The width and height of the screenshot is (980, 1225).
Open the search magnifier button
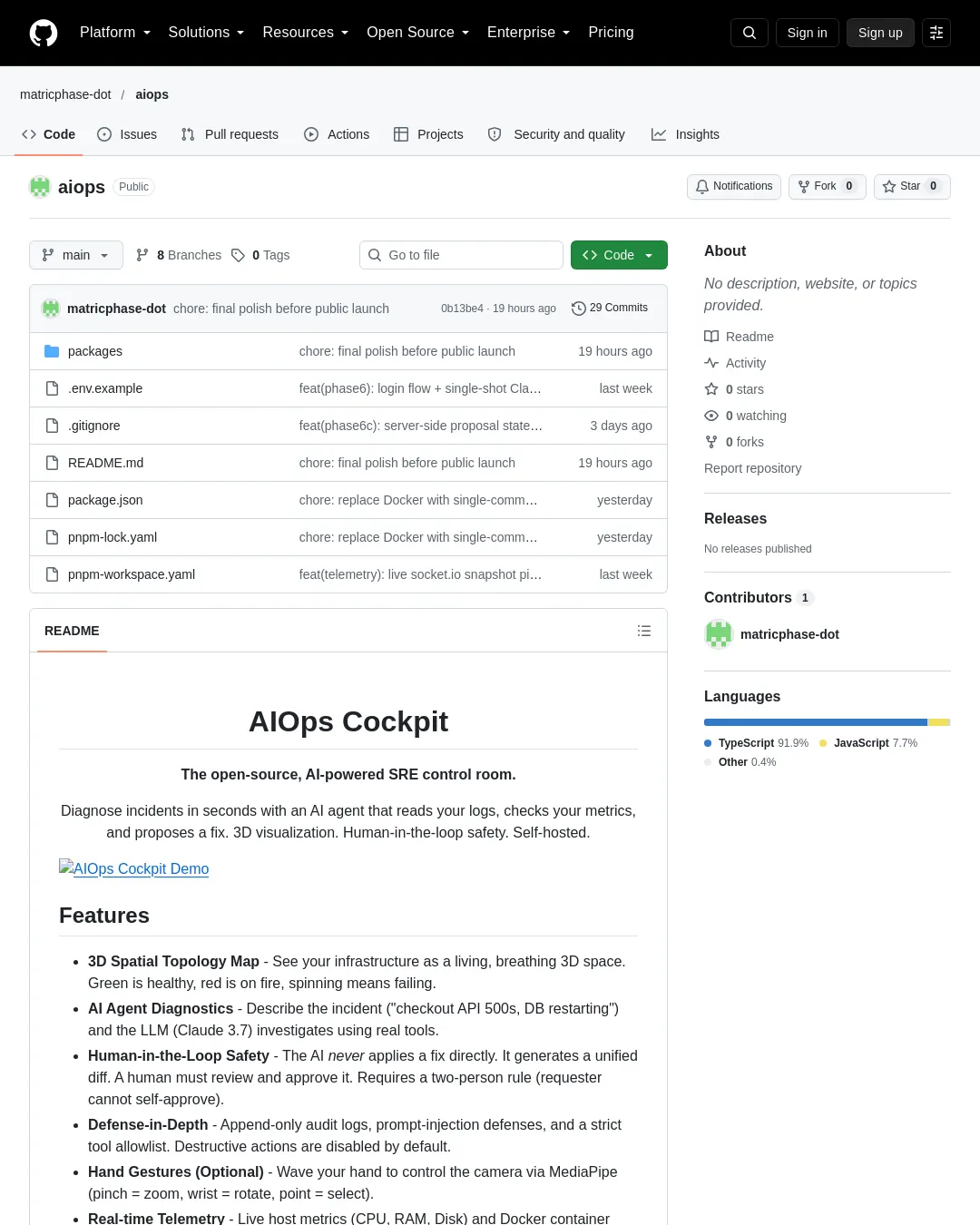[750, 33]
